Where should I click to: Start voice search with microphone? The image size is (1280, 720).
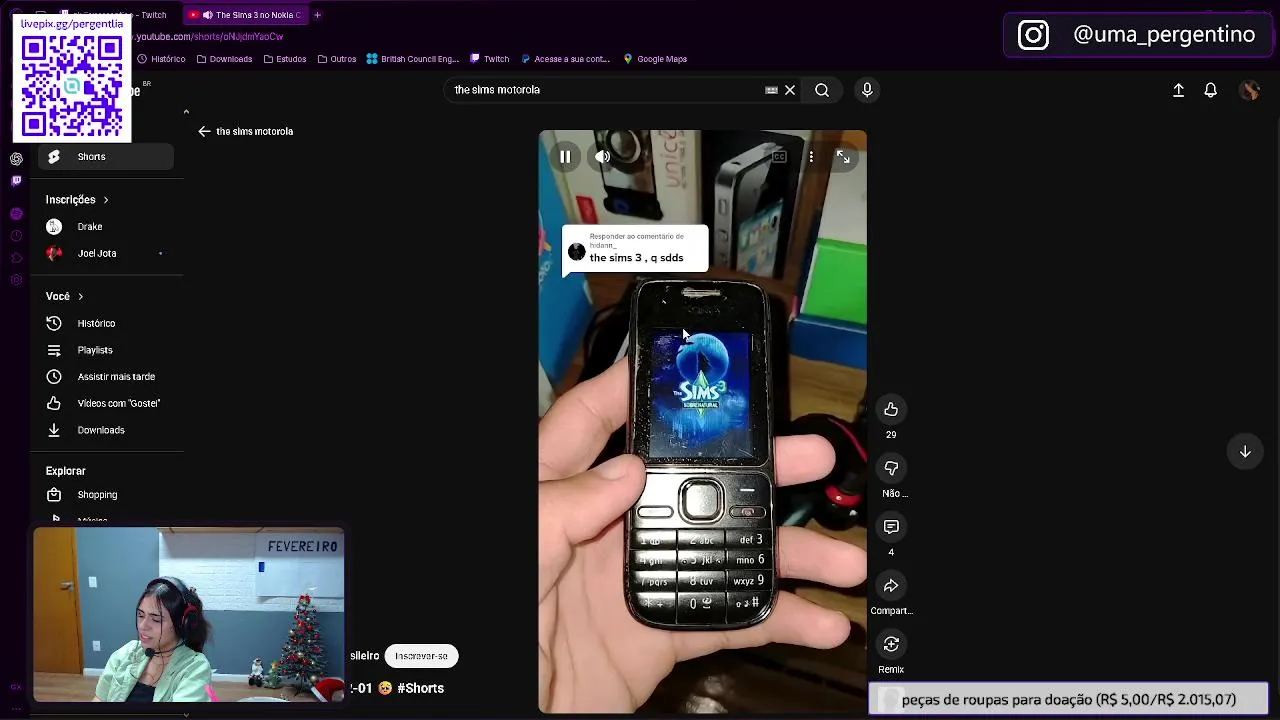tap(867, 90)
